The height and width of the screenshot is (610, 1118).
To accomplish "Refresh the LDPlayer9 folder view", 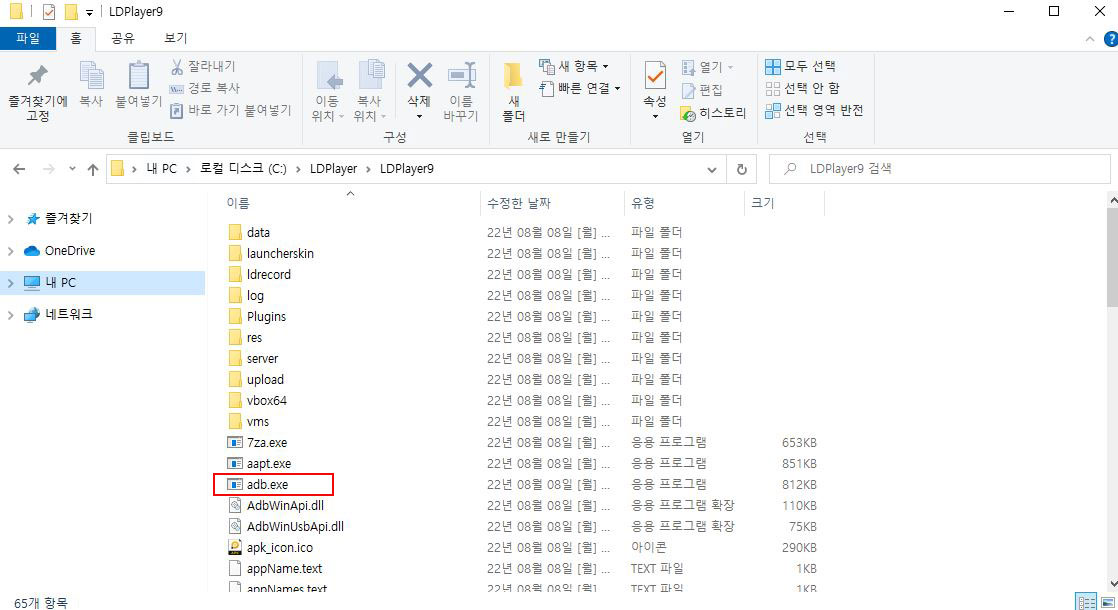I will pos(742,169).
